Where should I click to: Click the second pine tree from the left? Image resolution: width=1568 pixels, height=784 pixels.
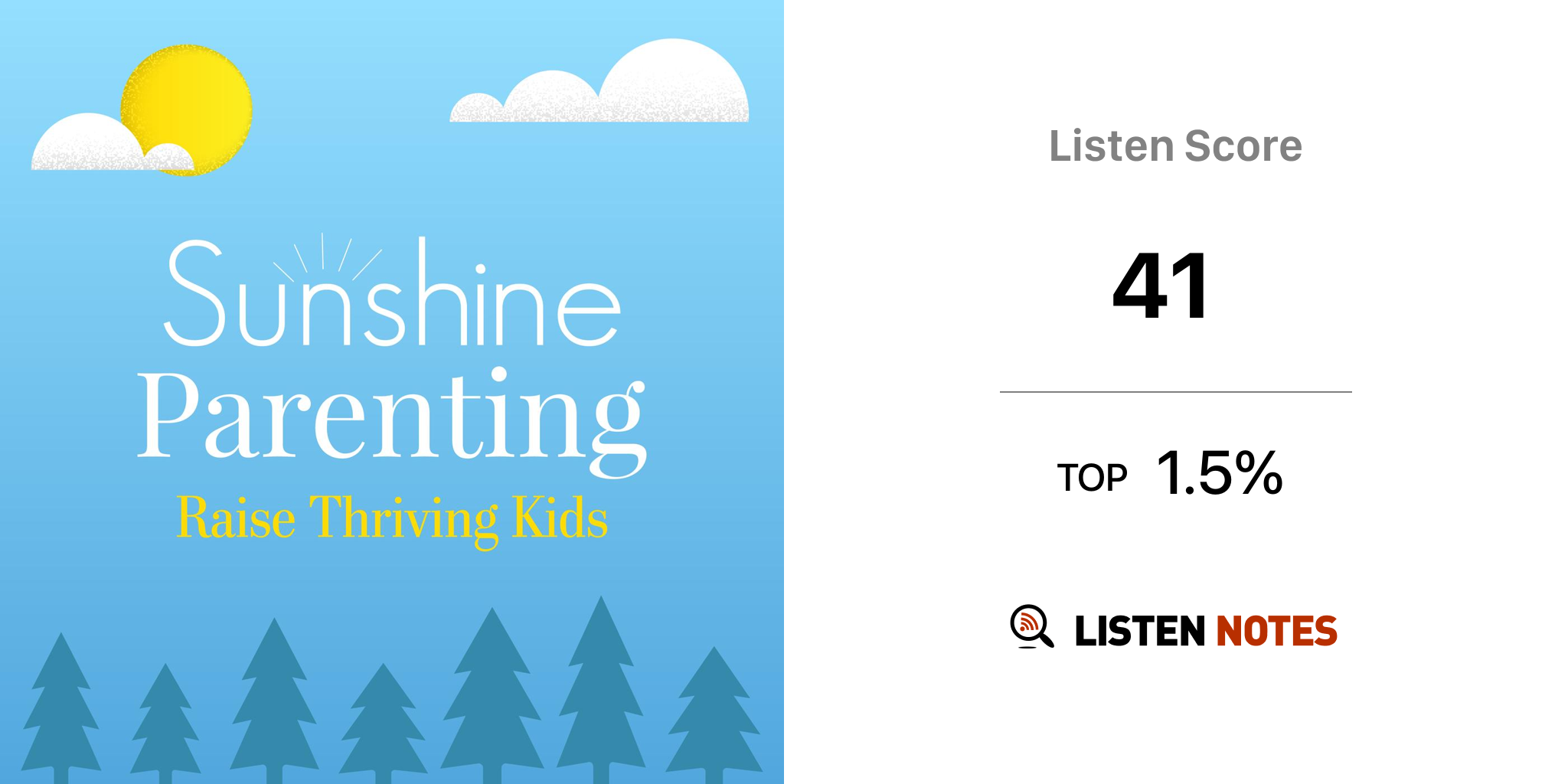pyautogui.click(x=165, y=720)
